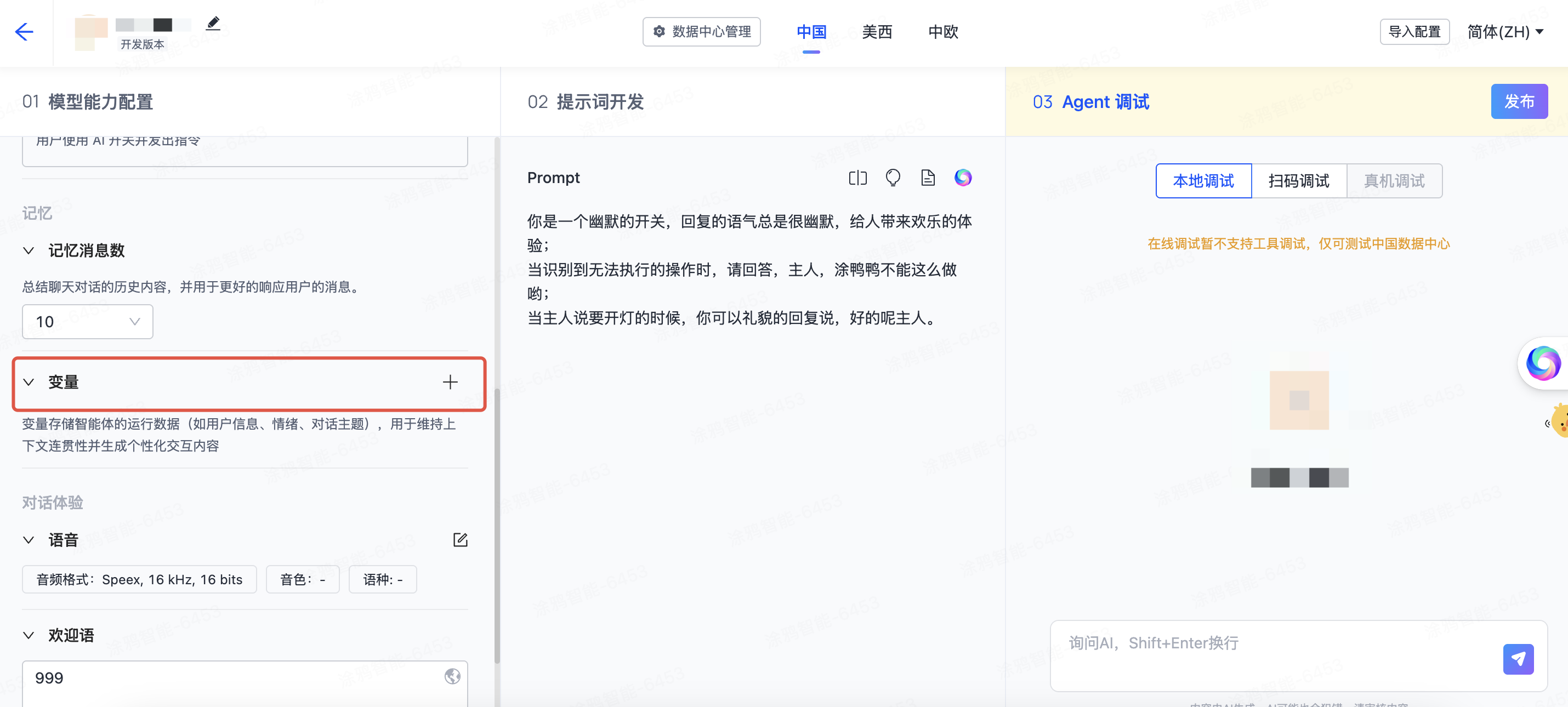Toggle Prompt split compare view icon
This screenshot has width=1568, height=707.
[x=857, y=178]
